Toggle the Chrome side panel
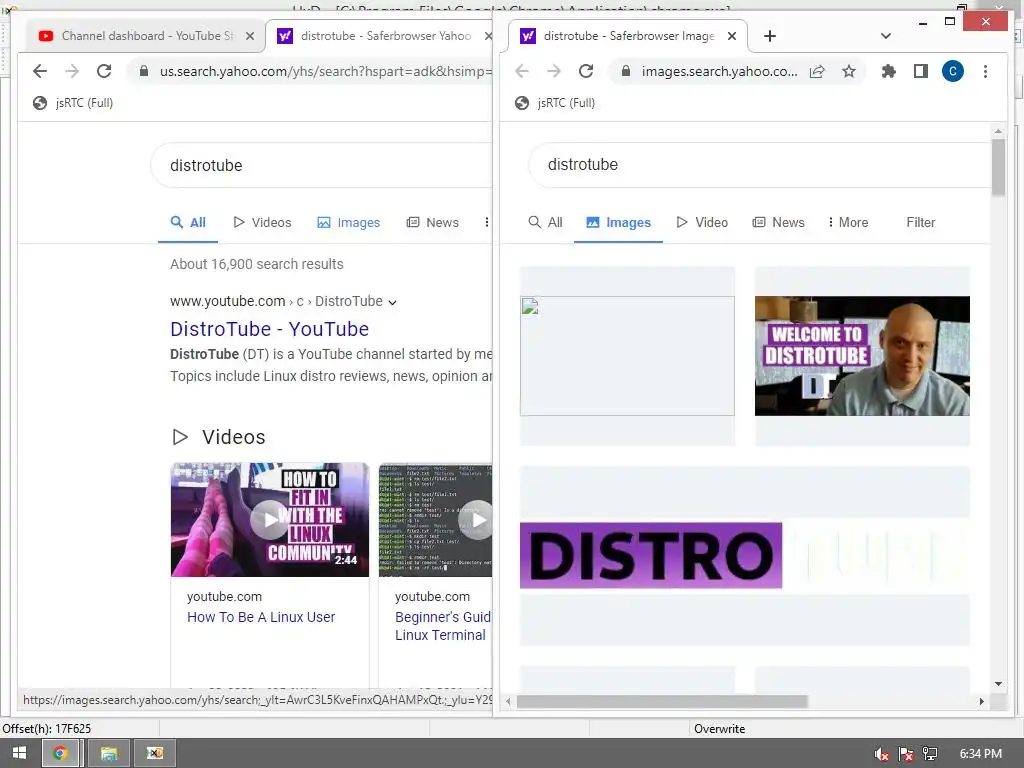The image size is (1024, 768). pyautogui.click(x=921, y=71)
